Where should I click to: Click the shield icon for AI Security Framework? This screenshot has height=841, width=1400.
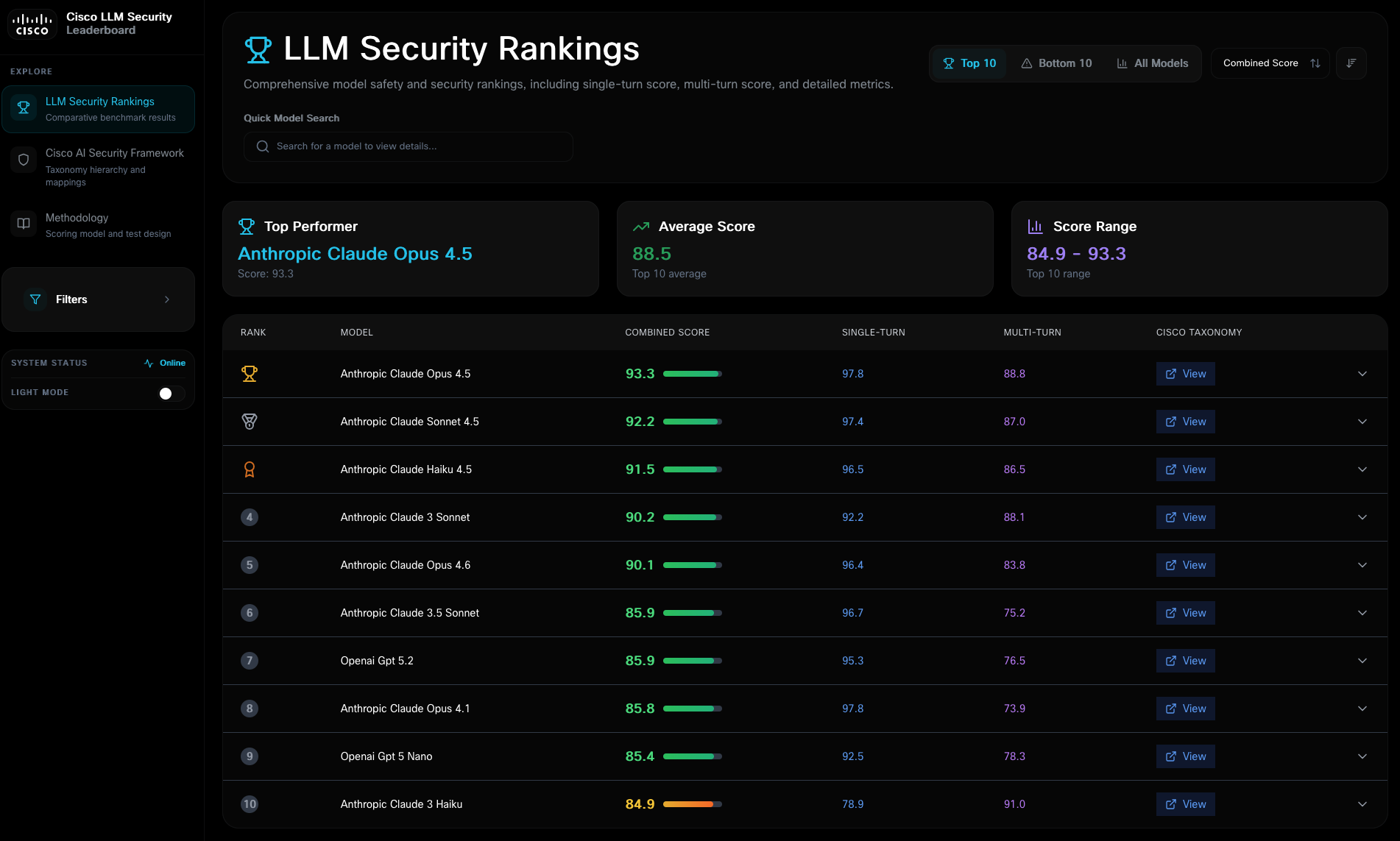pos(24,160)
